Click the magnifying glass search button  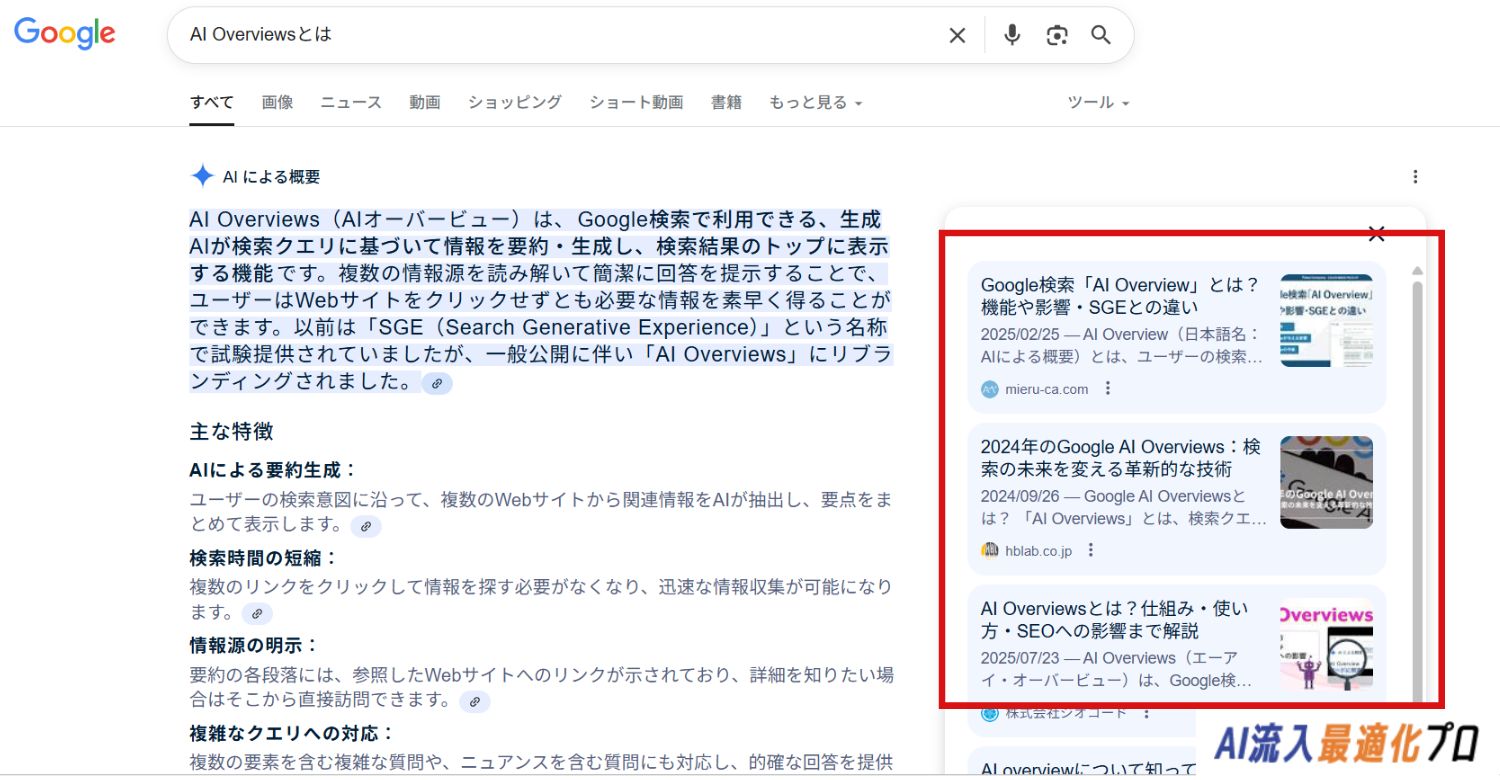pyautogui.click(x=1101, y=35)
